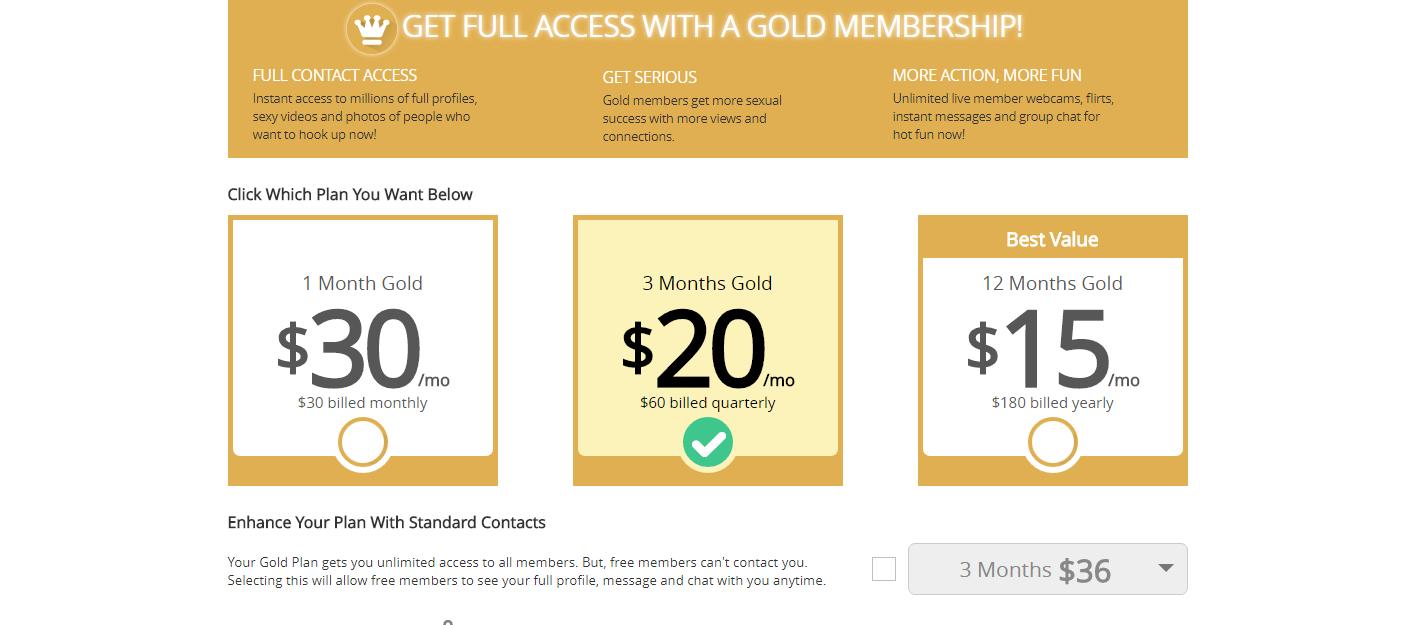
Task: Click the crown icon in gold banner
Action: point(372,28)
